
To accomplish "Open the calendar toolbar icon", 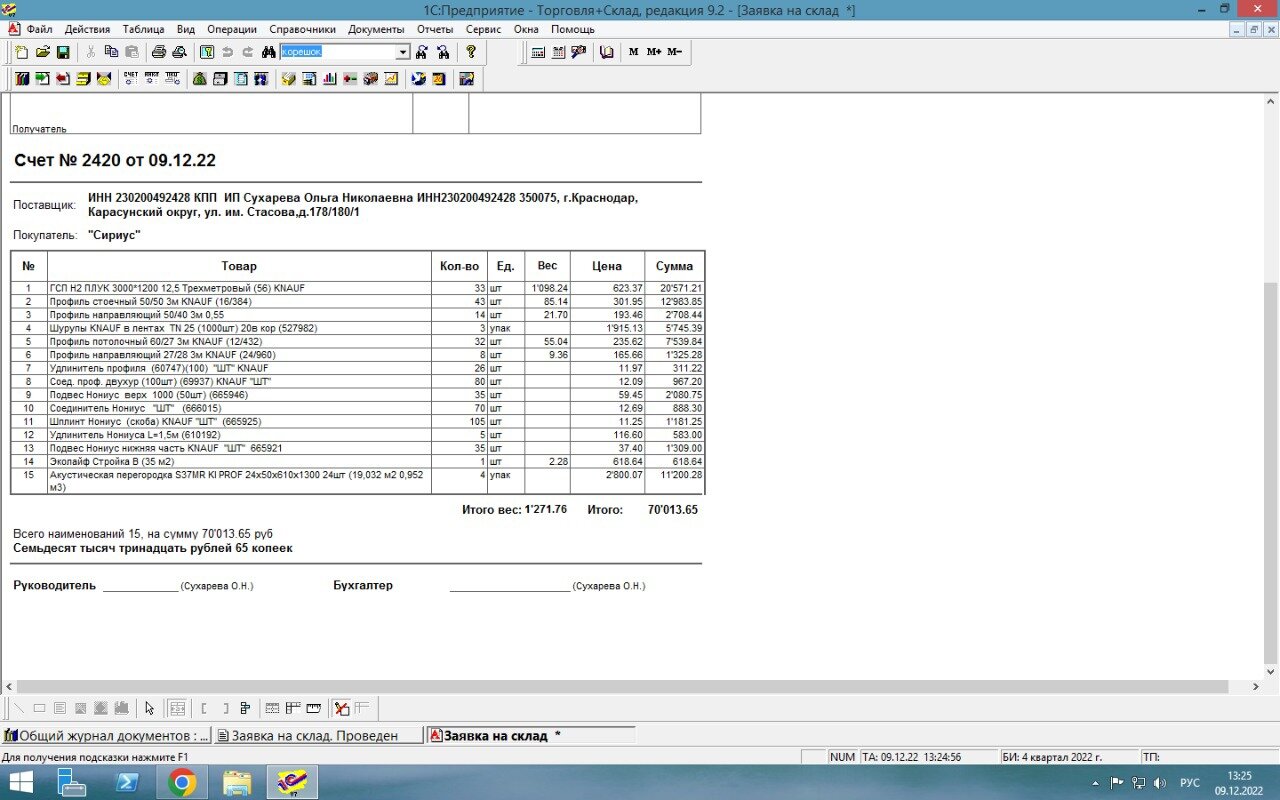I will tap(558, 52).
